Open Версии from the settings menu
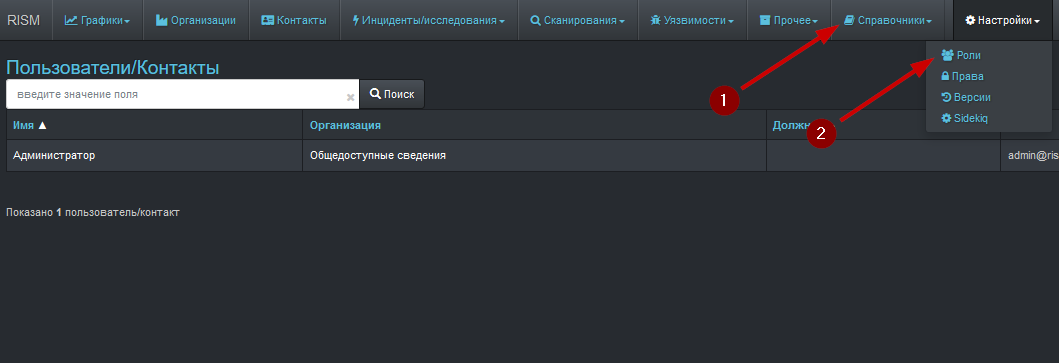1059x363 pixels. click(966, 97)
